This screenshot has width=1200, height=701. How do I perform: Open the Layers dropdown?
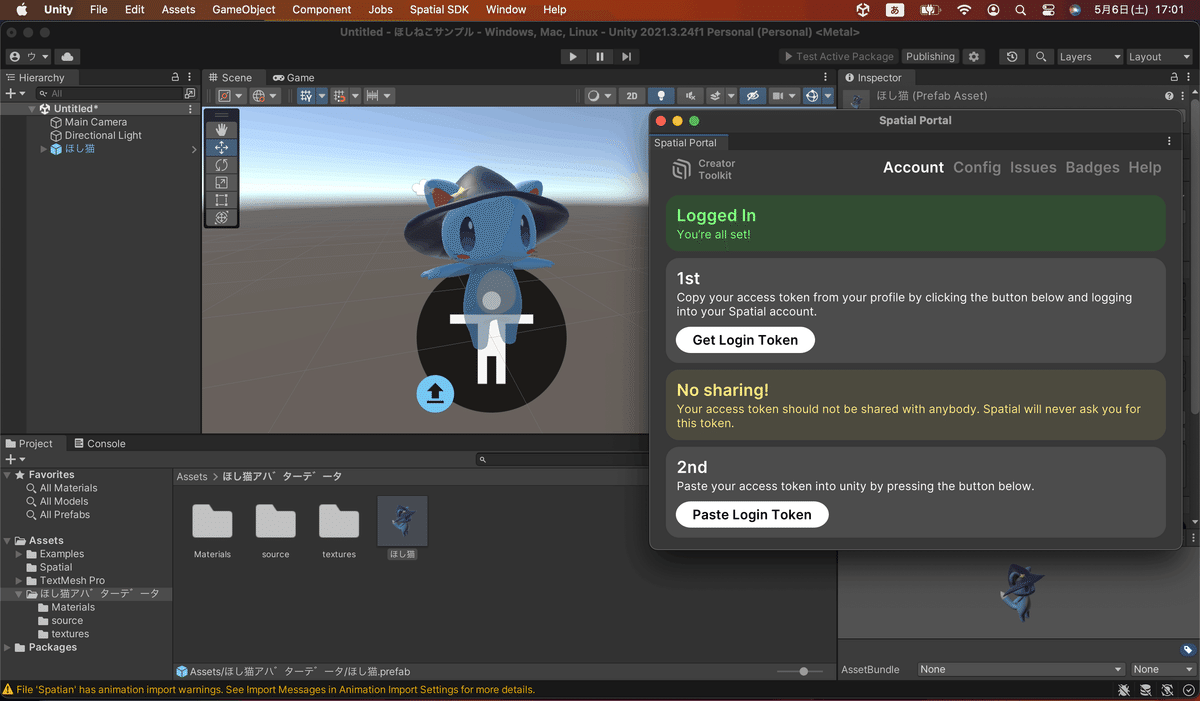coord(1090,57)
